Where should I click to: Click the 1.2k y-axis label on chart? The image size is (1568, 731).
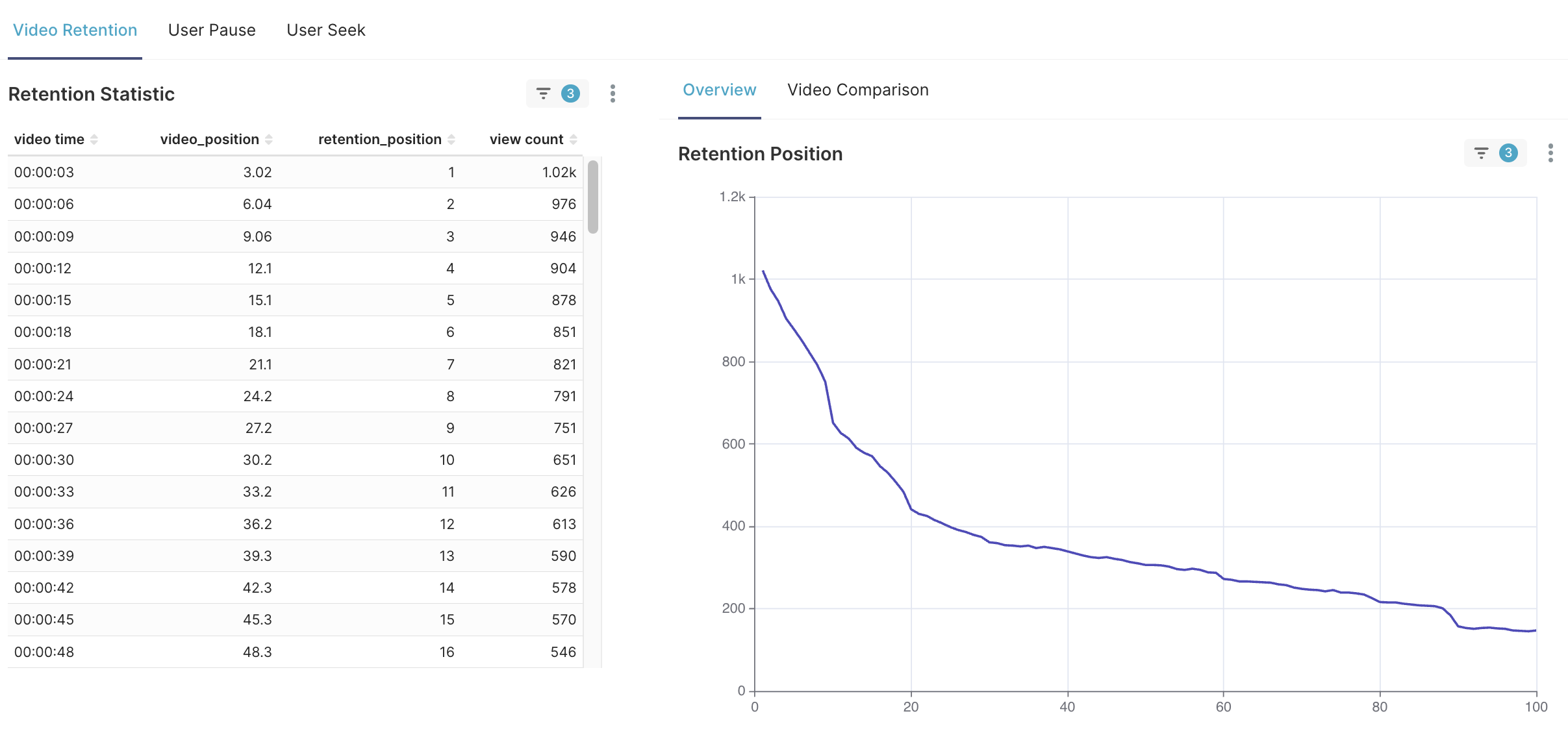pos(732,197)
